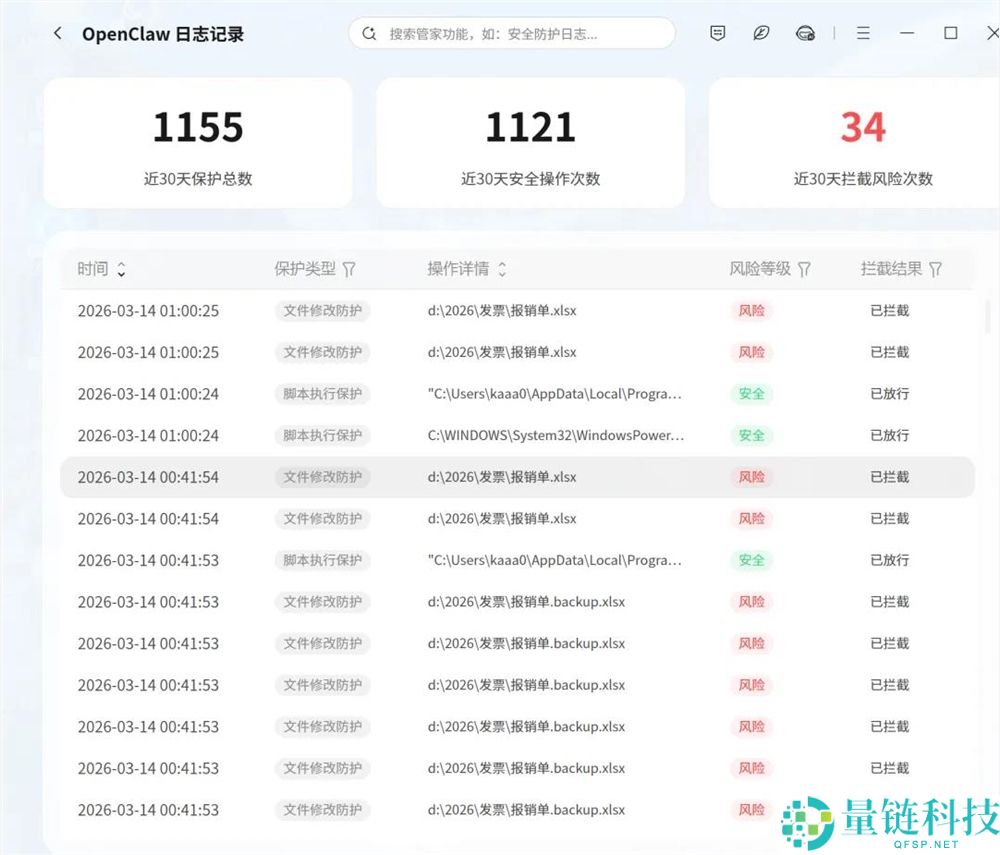This screenshot has height=855, width=1000.
Task: Select the OpenClaw 日志记录 title
Action: [x=163, y=33]
